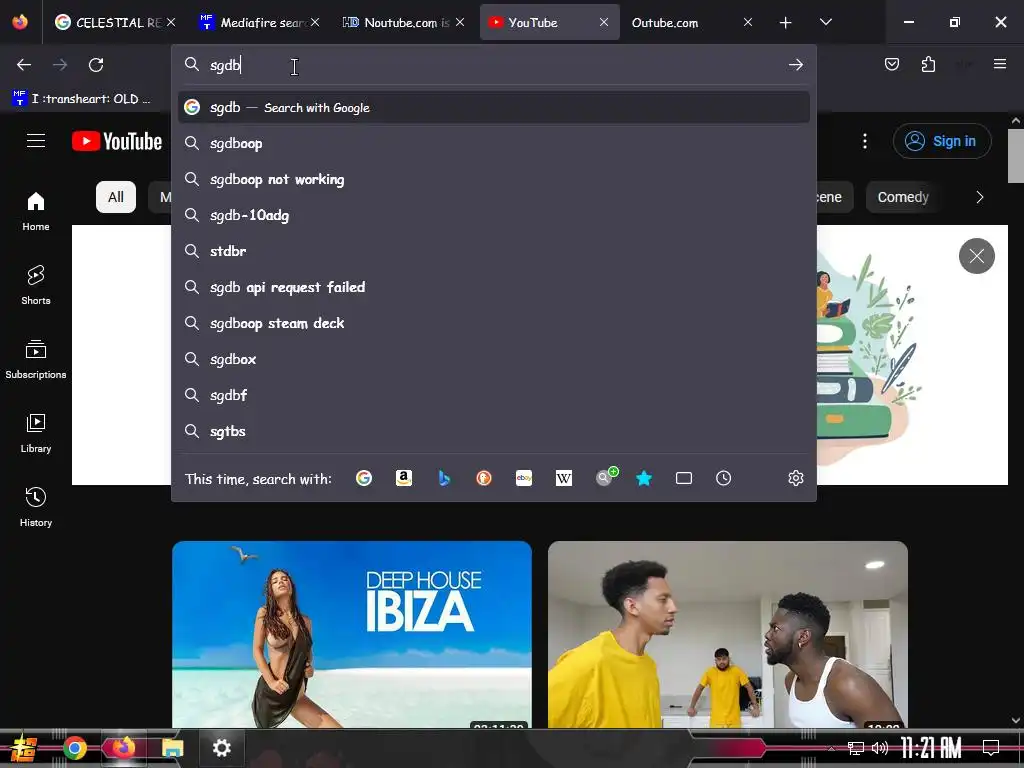The height and width of the screenshot is (768, 1024).
Task: Choose the sgtbs suggestion
Action: pyautogui.click(x=494, y=431)
